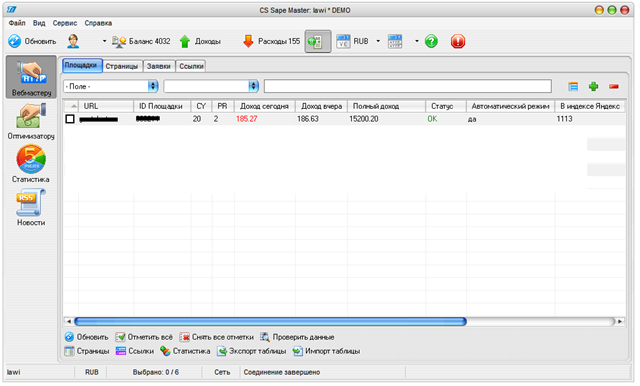The image size is (640, 386).
Task: Sort by Доход сегодня column header
Action: (x=264, y=106)
